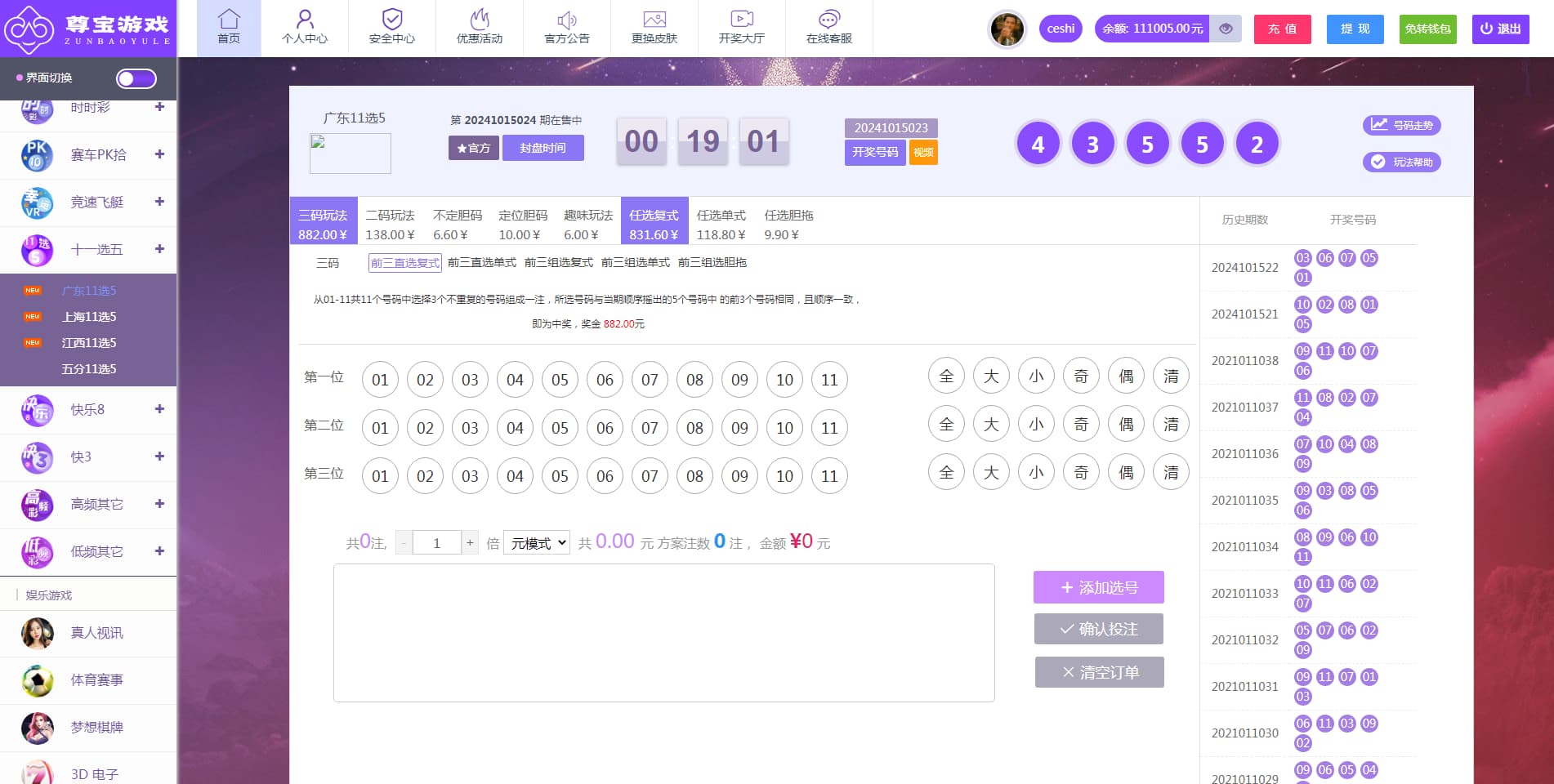The height and width of the screenshot is (784, 1554).
Task: Click the 充值 recharge button
Action: [1282, 29]
